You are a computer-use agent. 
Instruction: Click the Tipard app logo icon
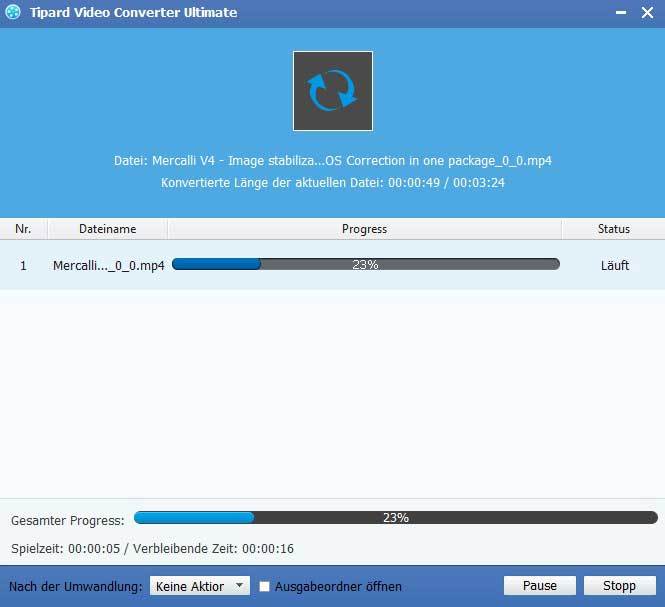click(13, 12)
